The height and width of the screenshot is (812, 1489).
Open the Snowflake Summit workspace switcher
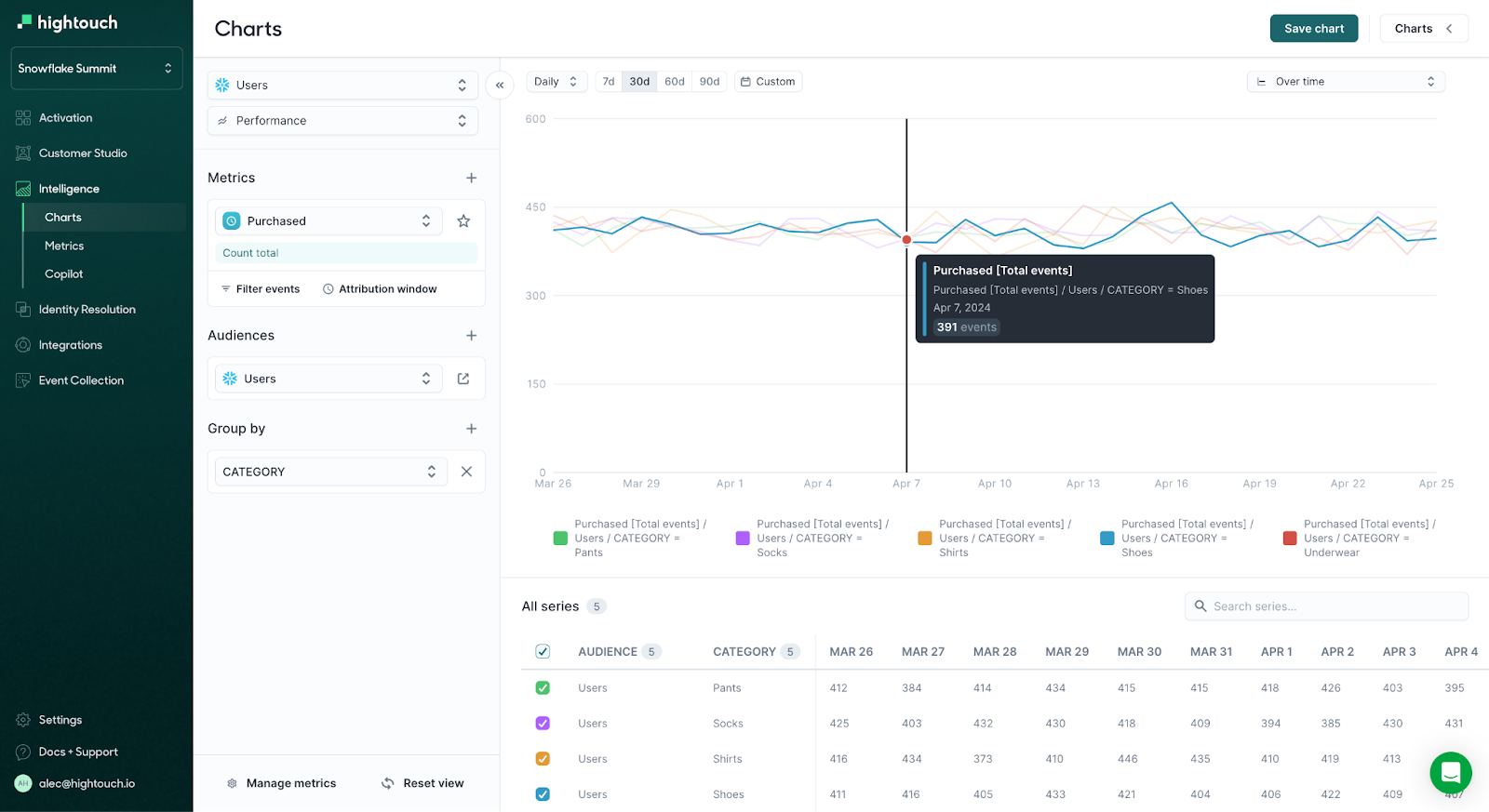coord(96,69)
